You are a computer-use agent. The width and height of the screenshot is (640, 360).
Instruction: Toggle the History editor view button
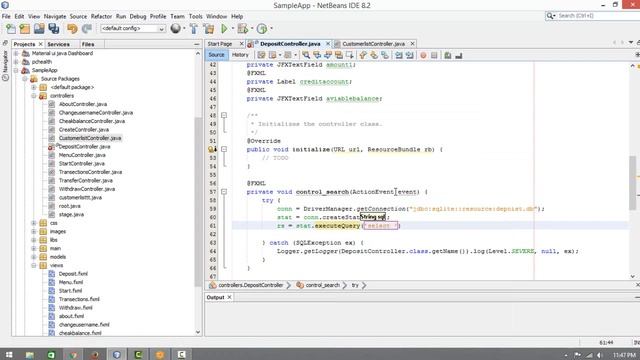(240, 55)
